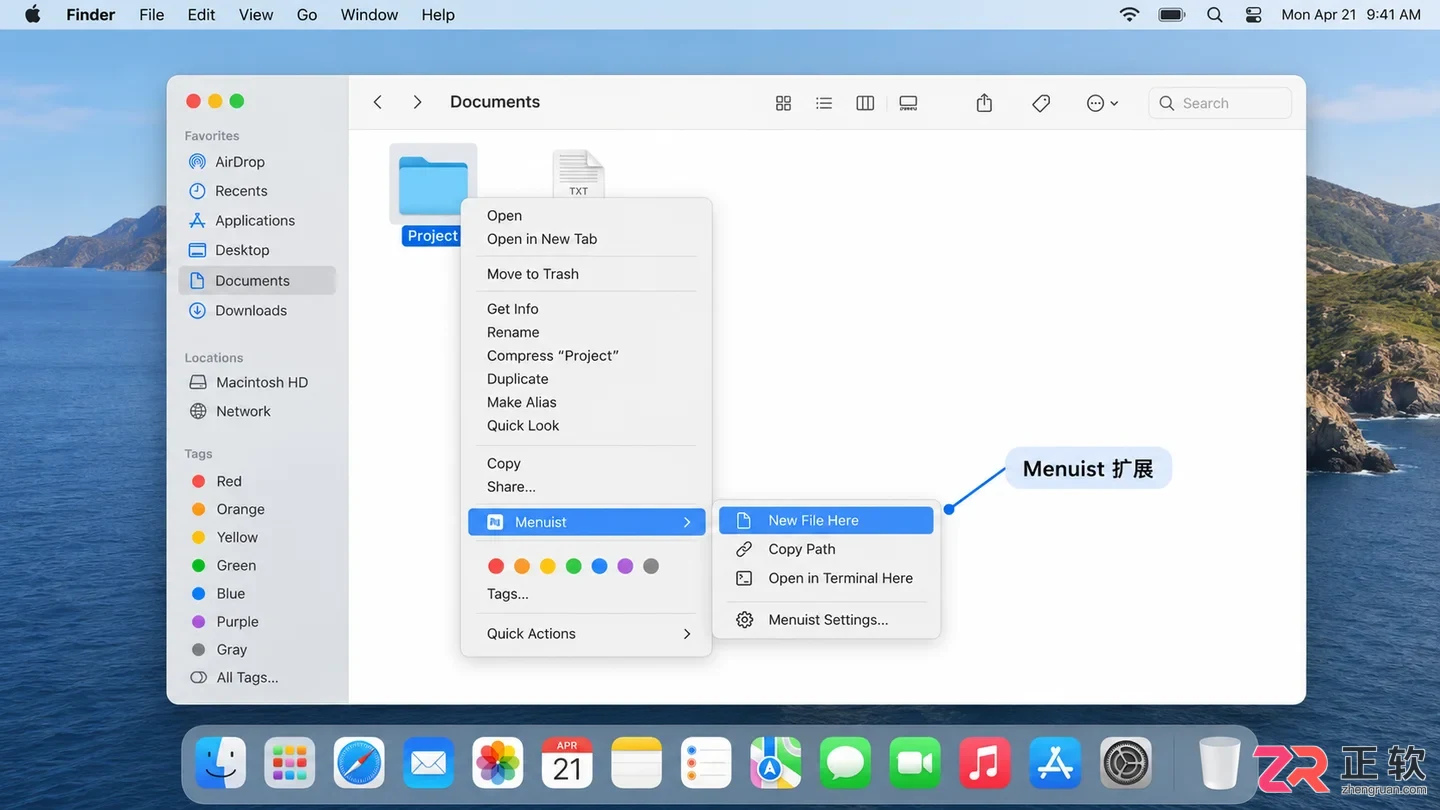1440x810 pixels.
Task: Switch Finder to icon grid view
Action: pyautogui.click(x=783, y=103)
